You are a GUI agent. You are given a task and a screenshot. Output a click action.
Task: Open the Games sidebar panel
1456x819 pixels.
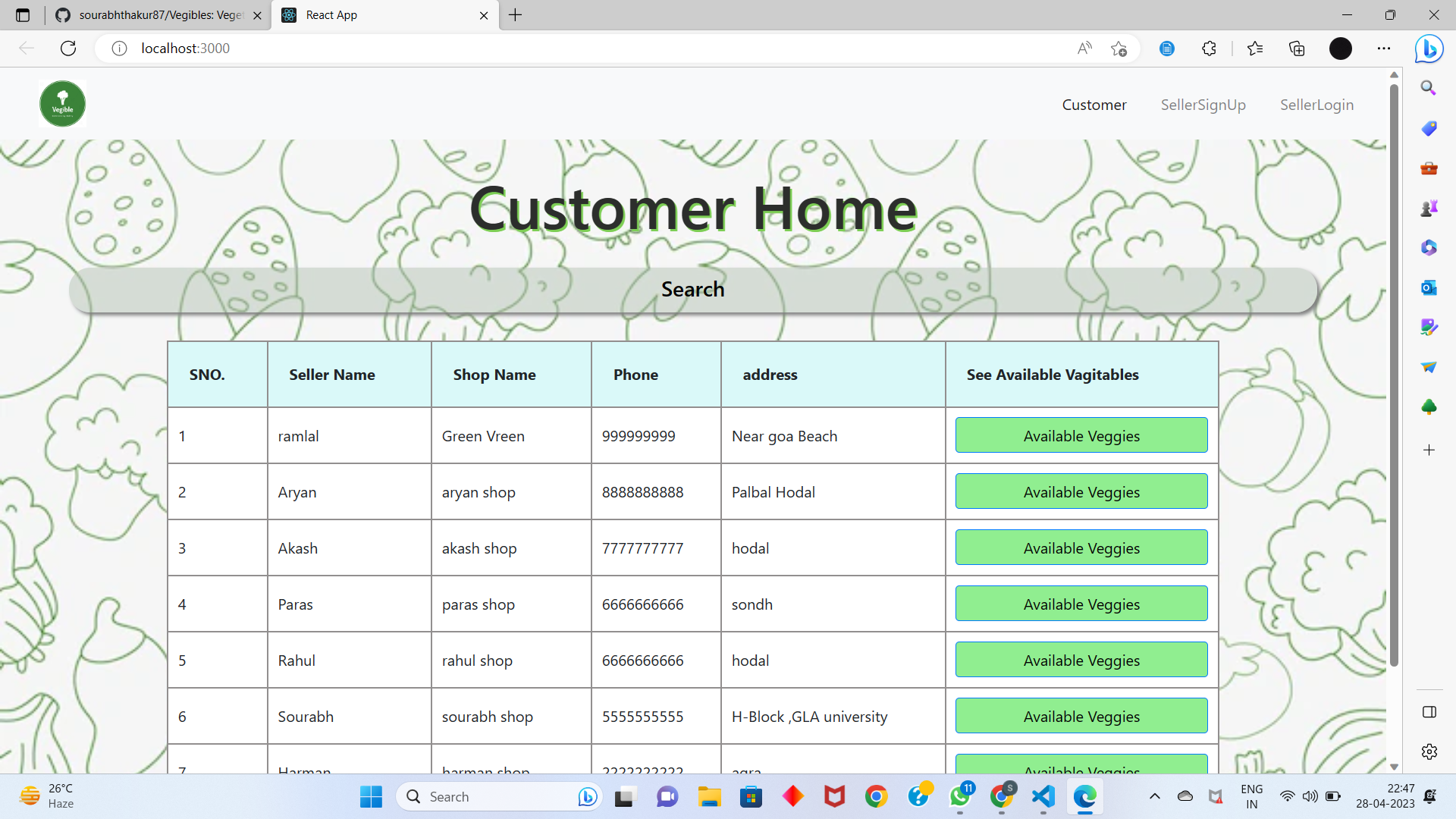1429,207
